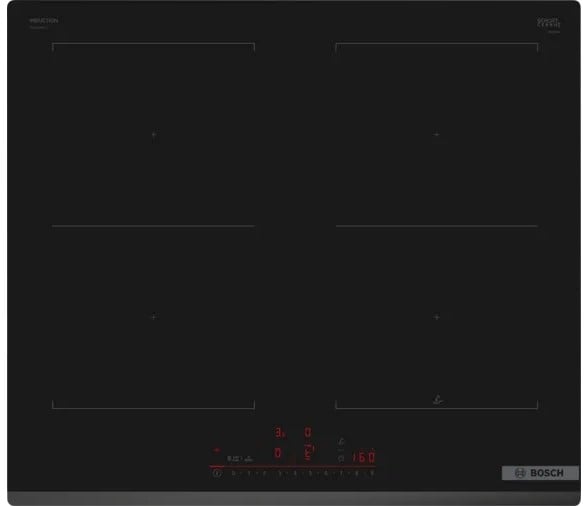This screenshot has height=506, width=588.
Task: Tap the frying sensor symbol above the timer symbol
Action: [341, 442]
